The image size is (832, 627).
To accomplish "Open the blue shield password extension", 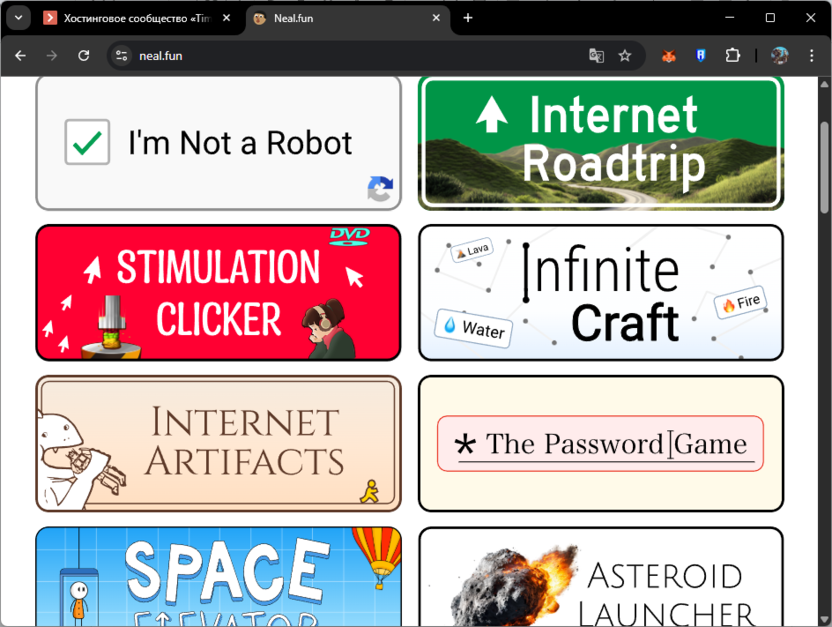I will (700, 56).
